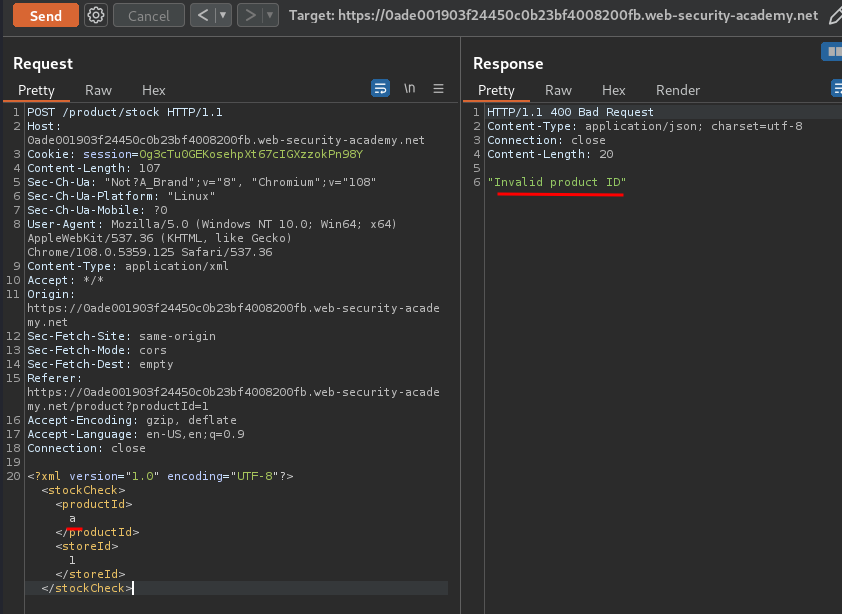Viewport: 842px width, 614px height.
Task: Switch to the Request Hex tab
Action: [154, 90]
